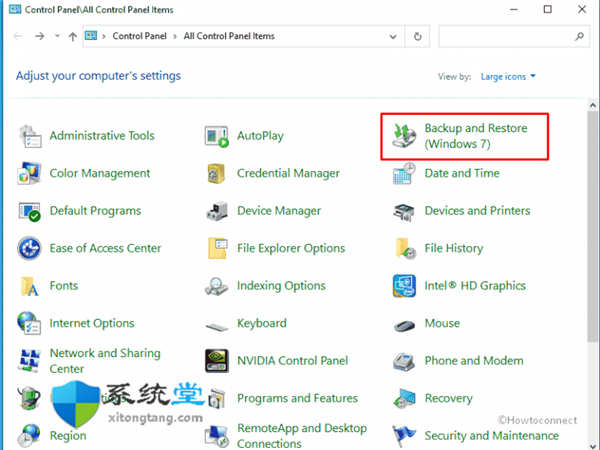Click the Control Panel search box

(514, 36)
